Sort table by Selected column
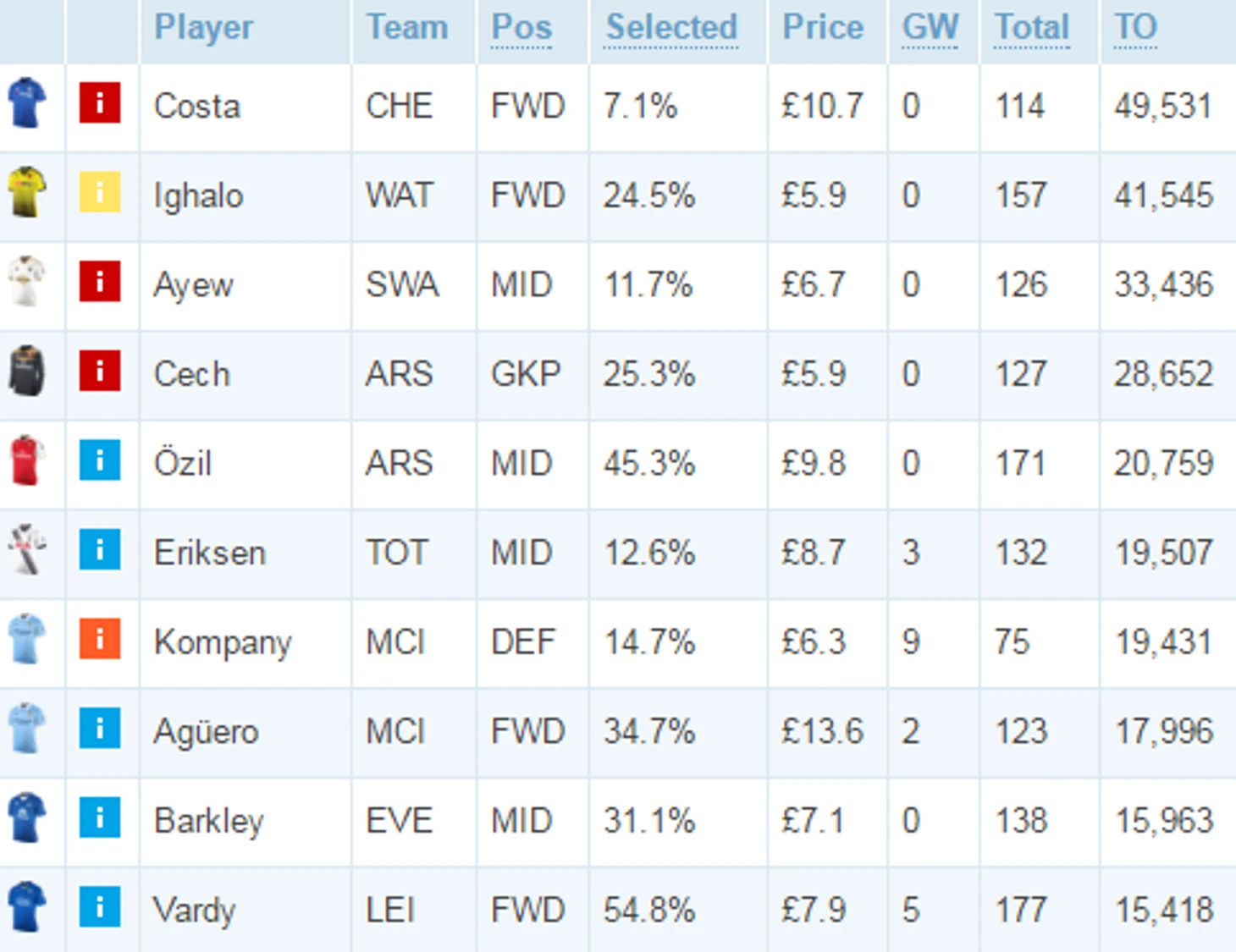 click(671, 27)
